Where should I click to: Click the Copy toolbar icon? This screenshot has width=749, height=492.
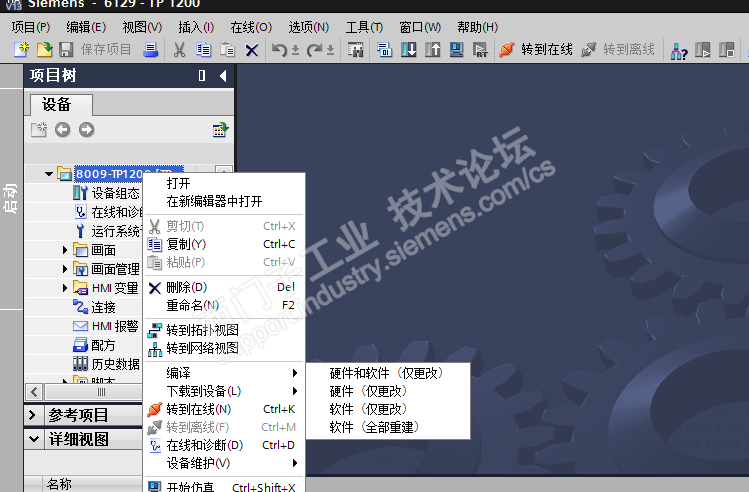(x=203, y=49)
